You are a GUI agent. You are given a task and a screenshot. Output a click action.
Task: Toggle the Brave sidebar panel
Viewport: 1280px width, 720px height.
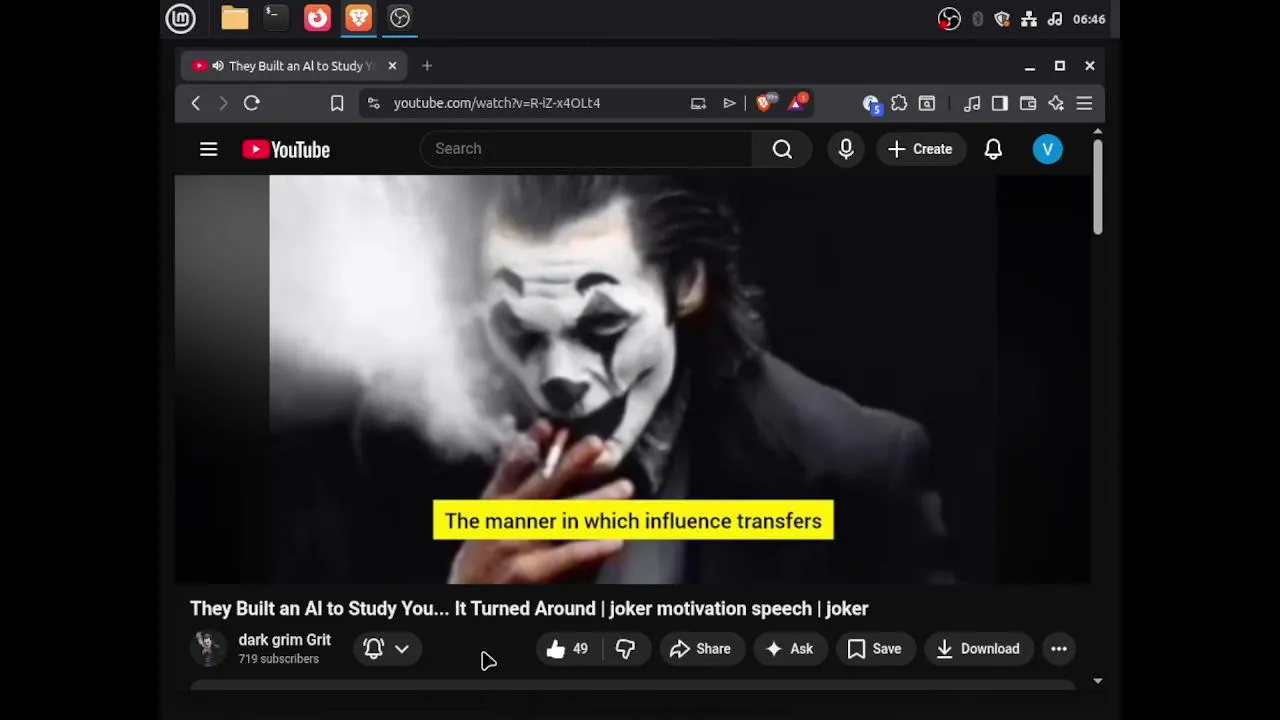1000,103
